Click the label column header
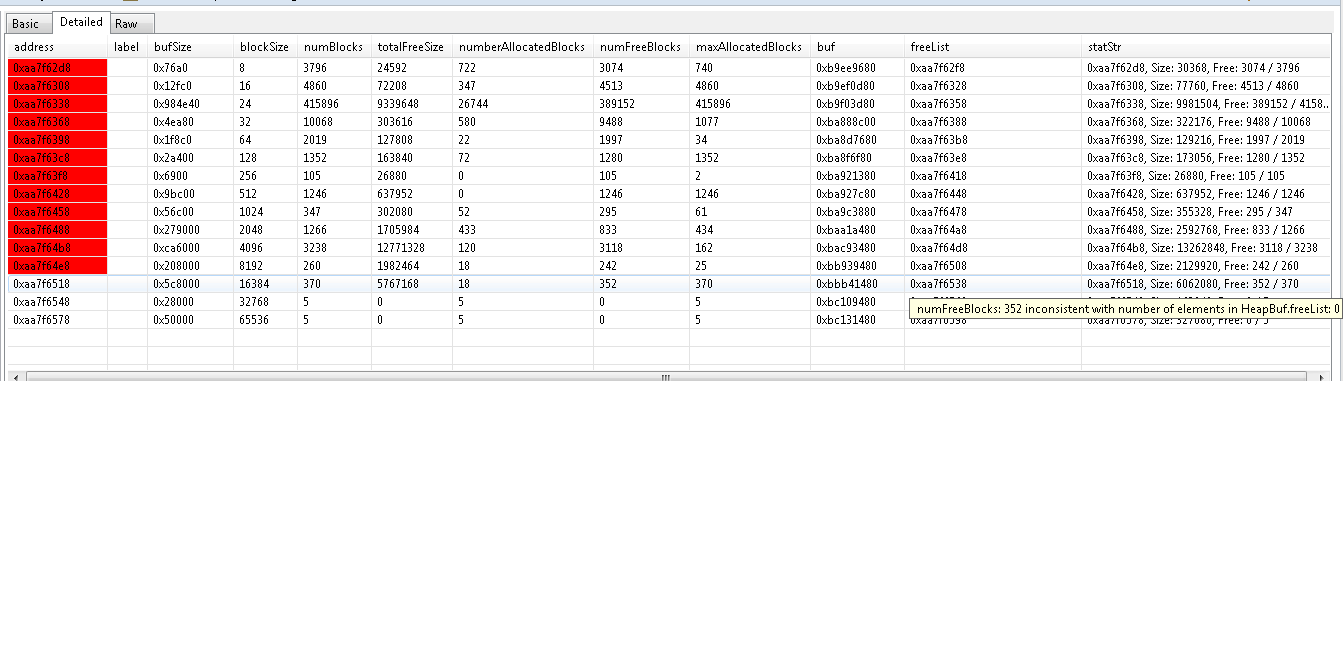This screenshot has height=648, width=1343. 127,47
